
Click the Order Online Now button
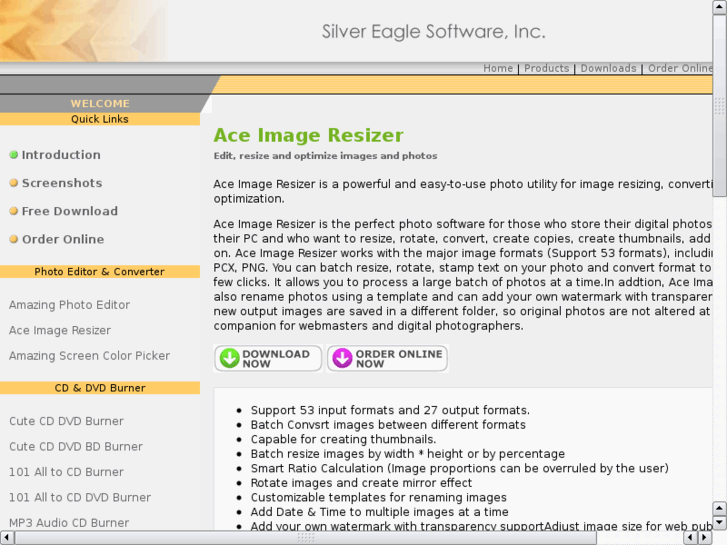click(387, 358)
